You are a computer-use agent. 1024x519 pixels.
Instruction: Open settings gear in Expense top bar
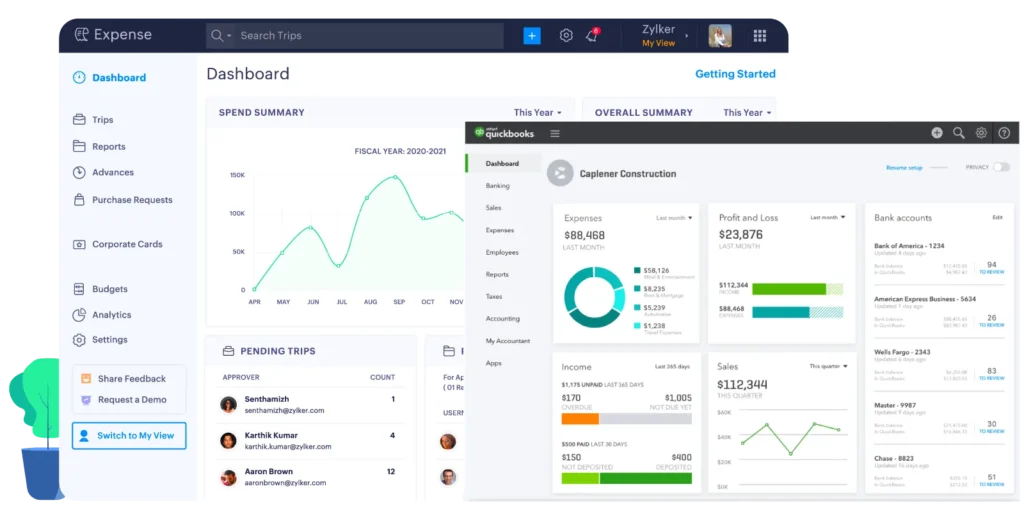point(566,36)
